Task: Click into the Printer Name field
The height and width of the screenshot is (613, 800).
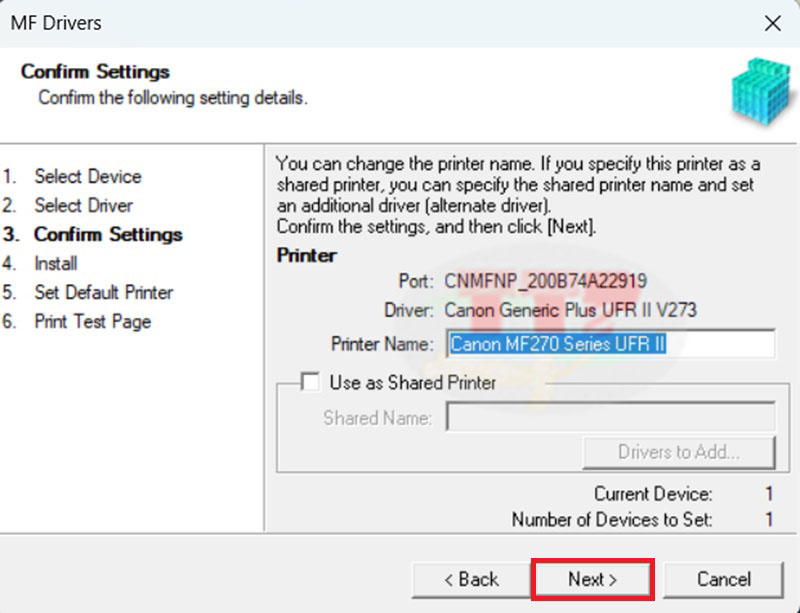Action: click(x=610, y=344)
